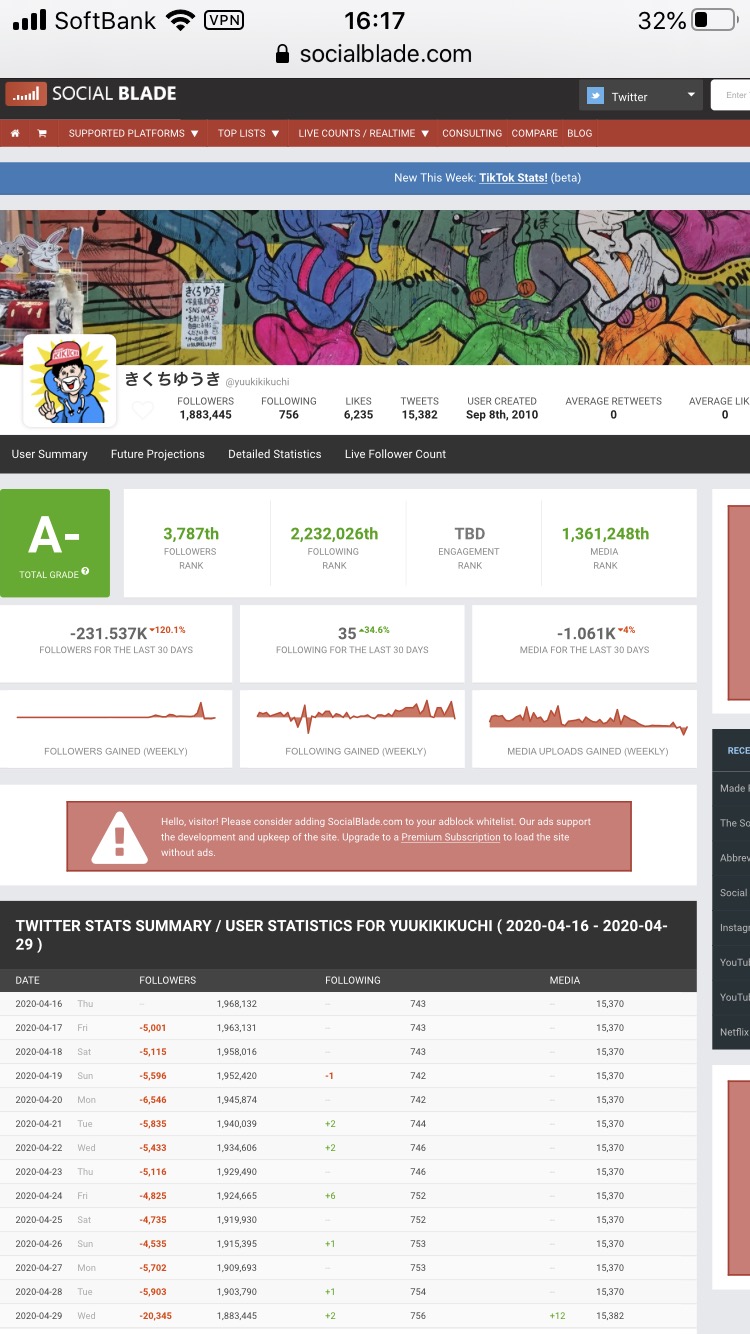Open the Blog menu item

pyautogui.click(x=580, y=133)
